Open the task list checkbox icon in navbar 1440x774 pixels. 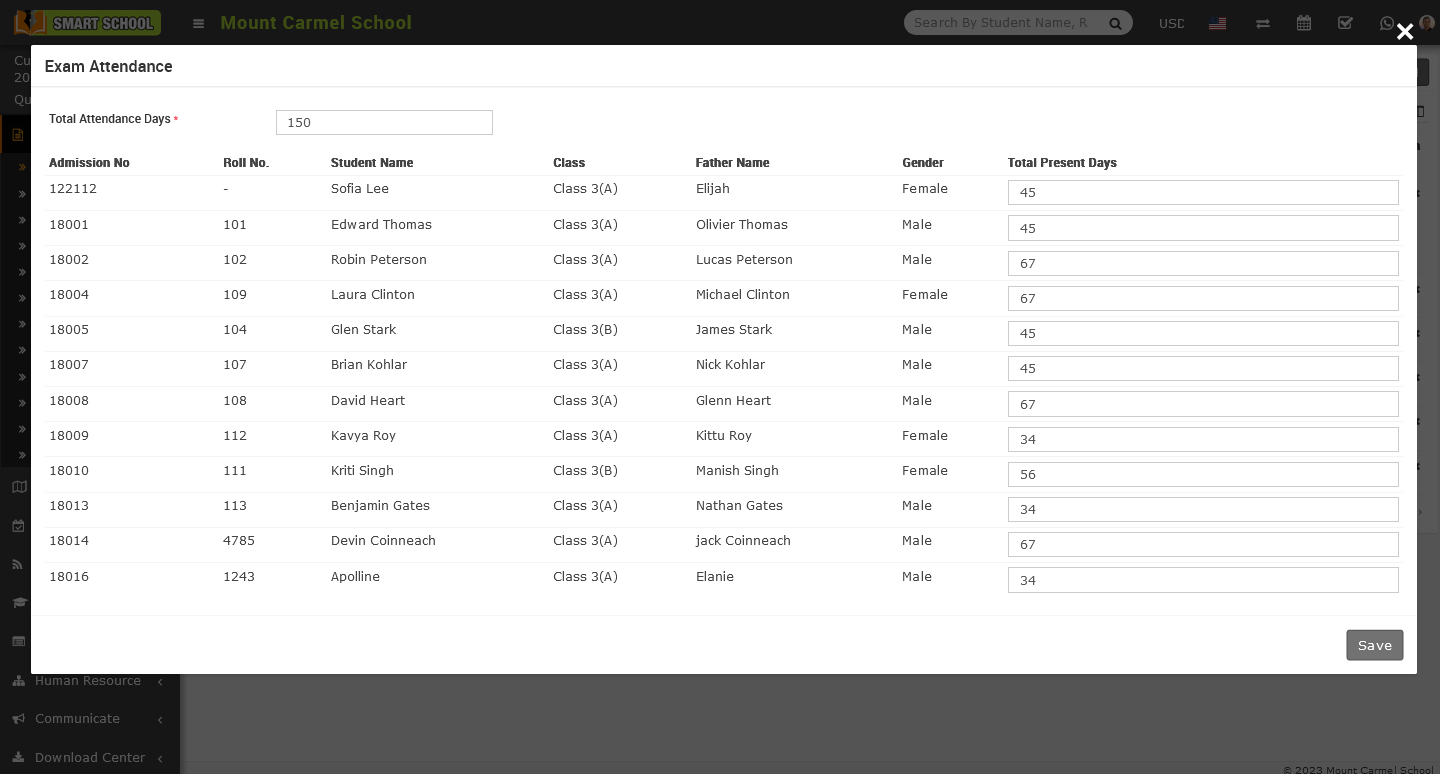[1345, 23]
